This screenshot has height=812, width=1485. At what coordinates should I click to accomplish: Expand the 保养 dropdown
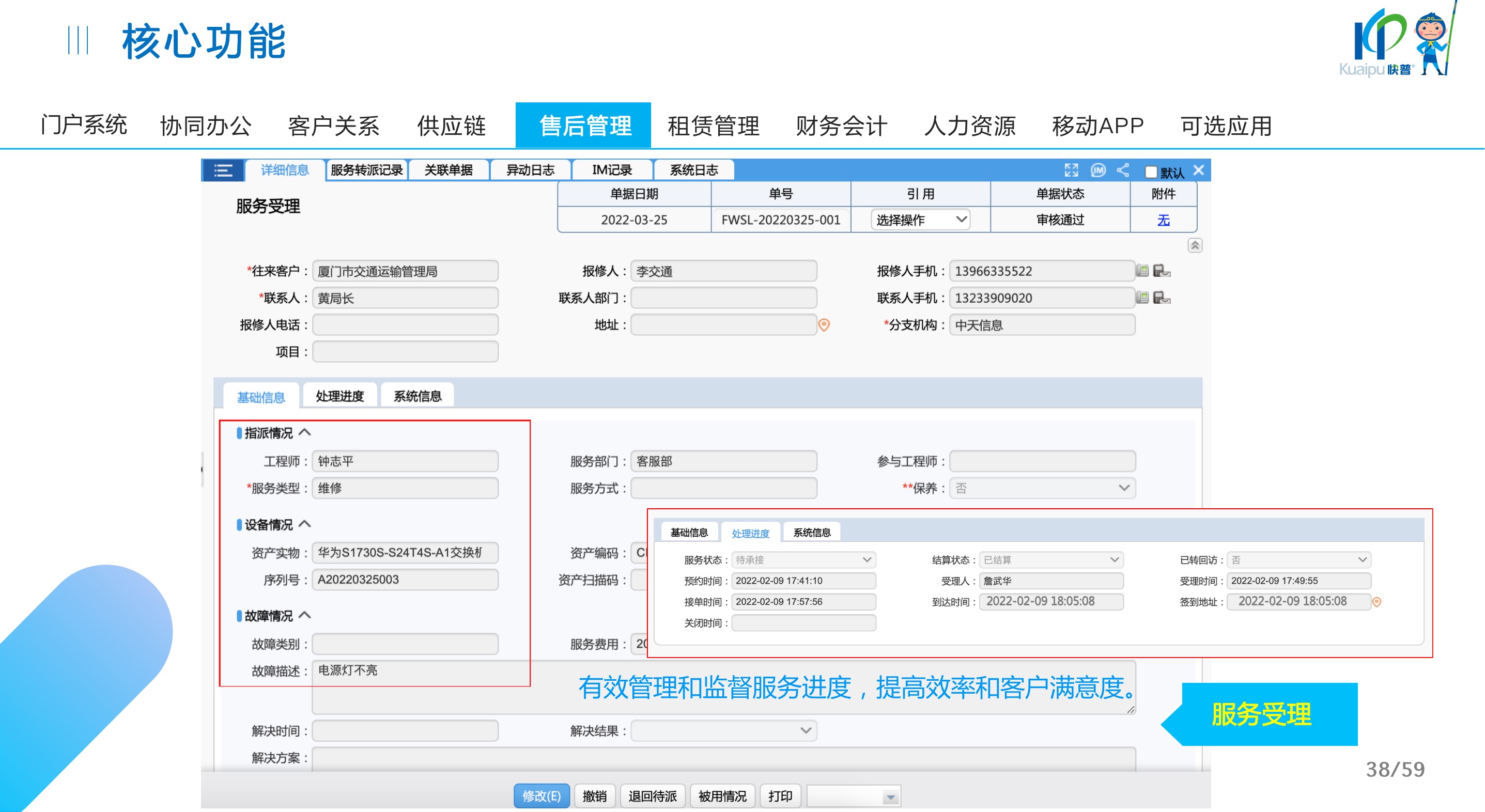tap(1042, 488)
